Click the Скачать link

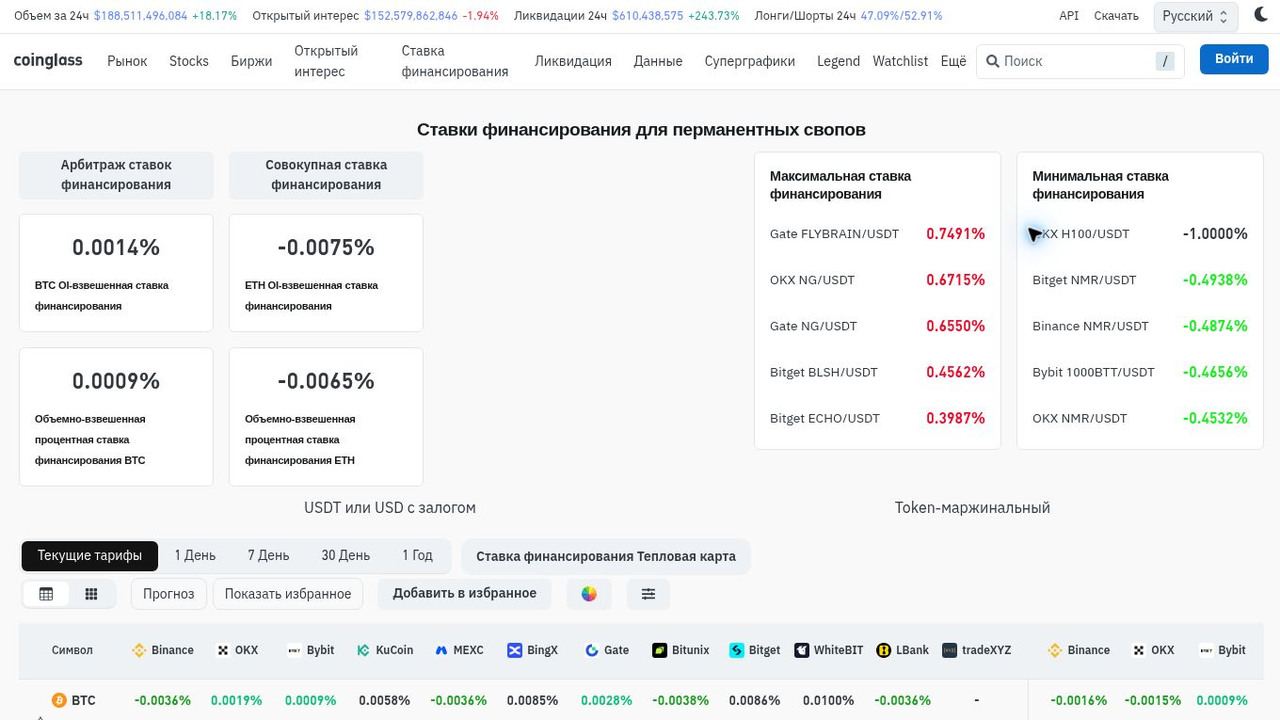click(x=1116, y=16)
